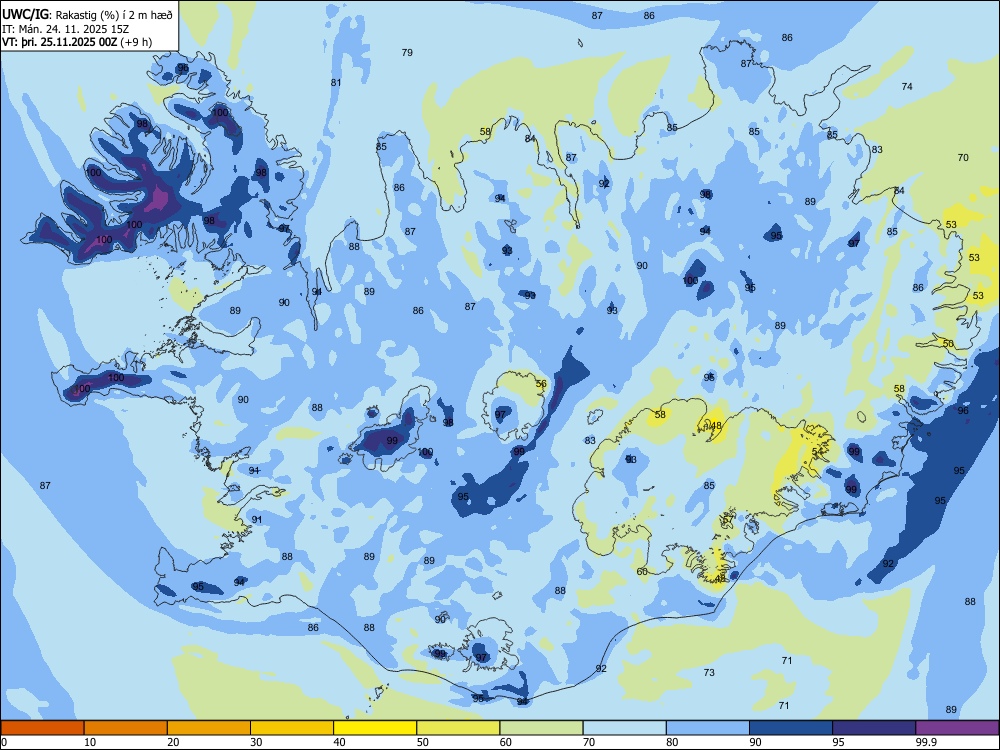Screen dimensions: 1000x750
Task: Click the 60–70 pale green legend swatch
Action: [x=541, y=728]
